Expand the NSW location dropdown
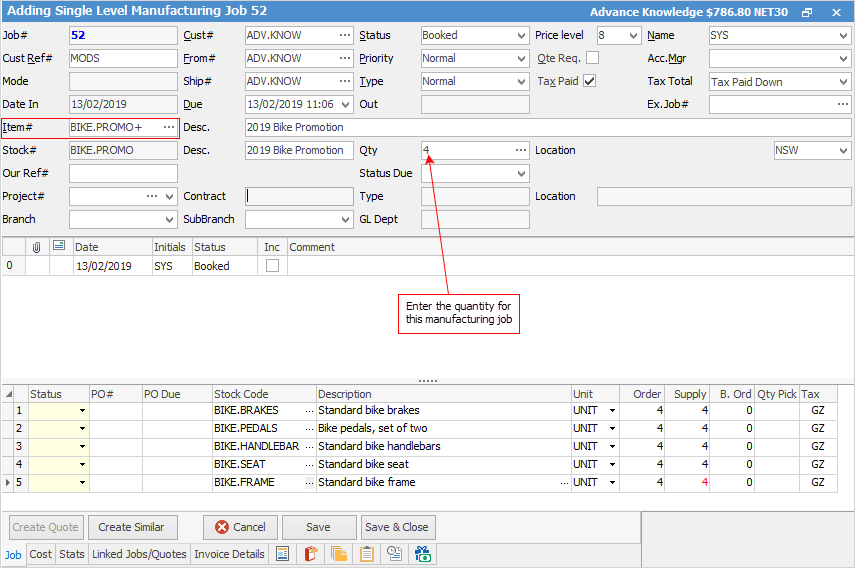 [842, 151]
